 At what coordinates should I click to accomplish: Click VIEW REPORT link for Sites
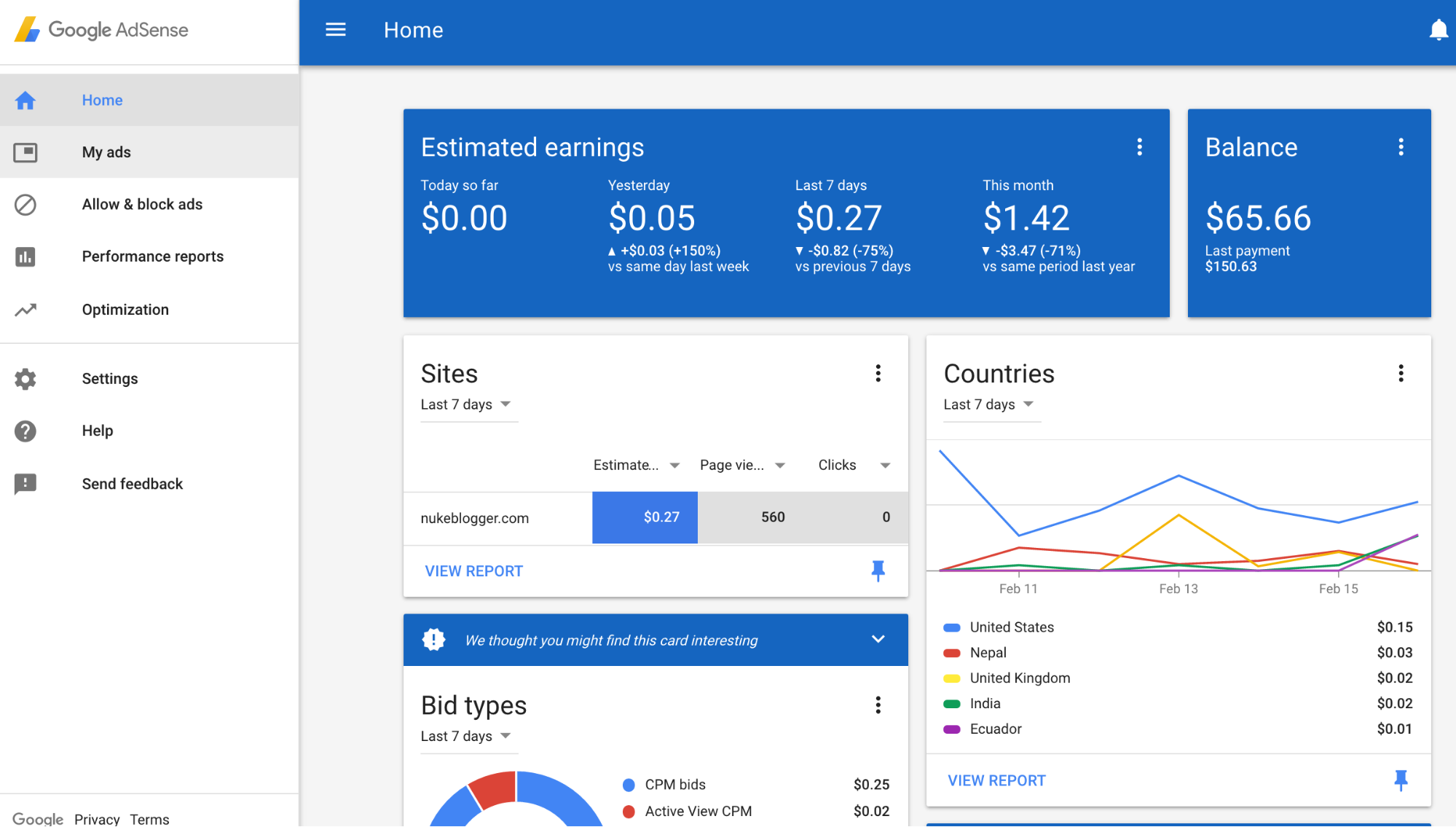473,570
